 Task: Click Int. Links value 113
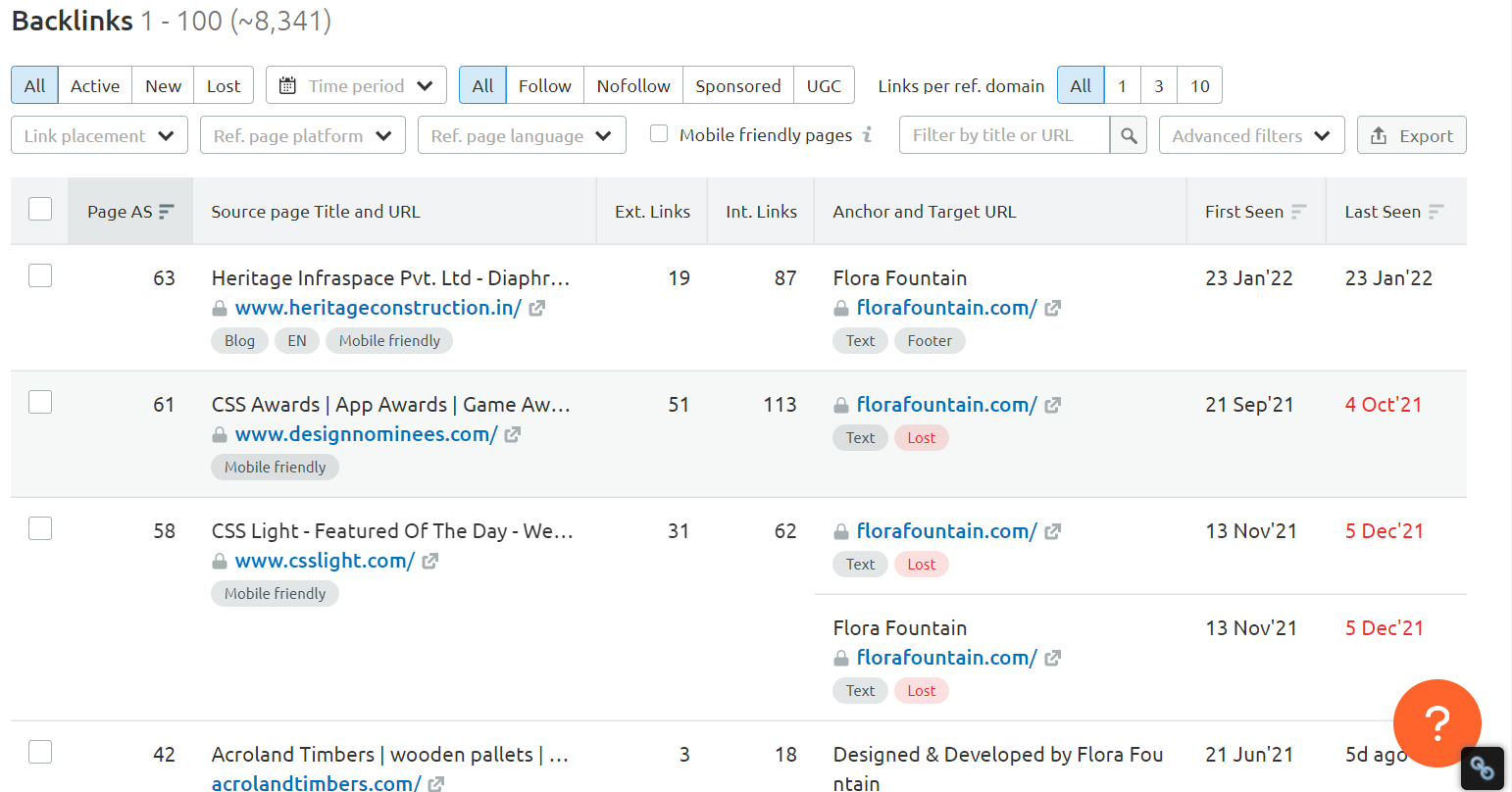tap(781, 405)
